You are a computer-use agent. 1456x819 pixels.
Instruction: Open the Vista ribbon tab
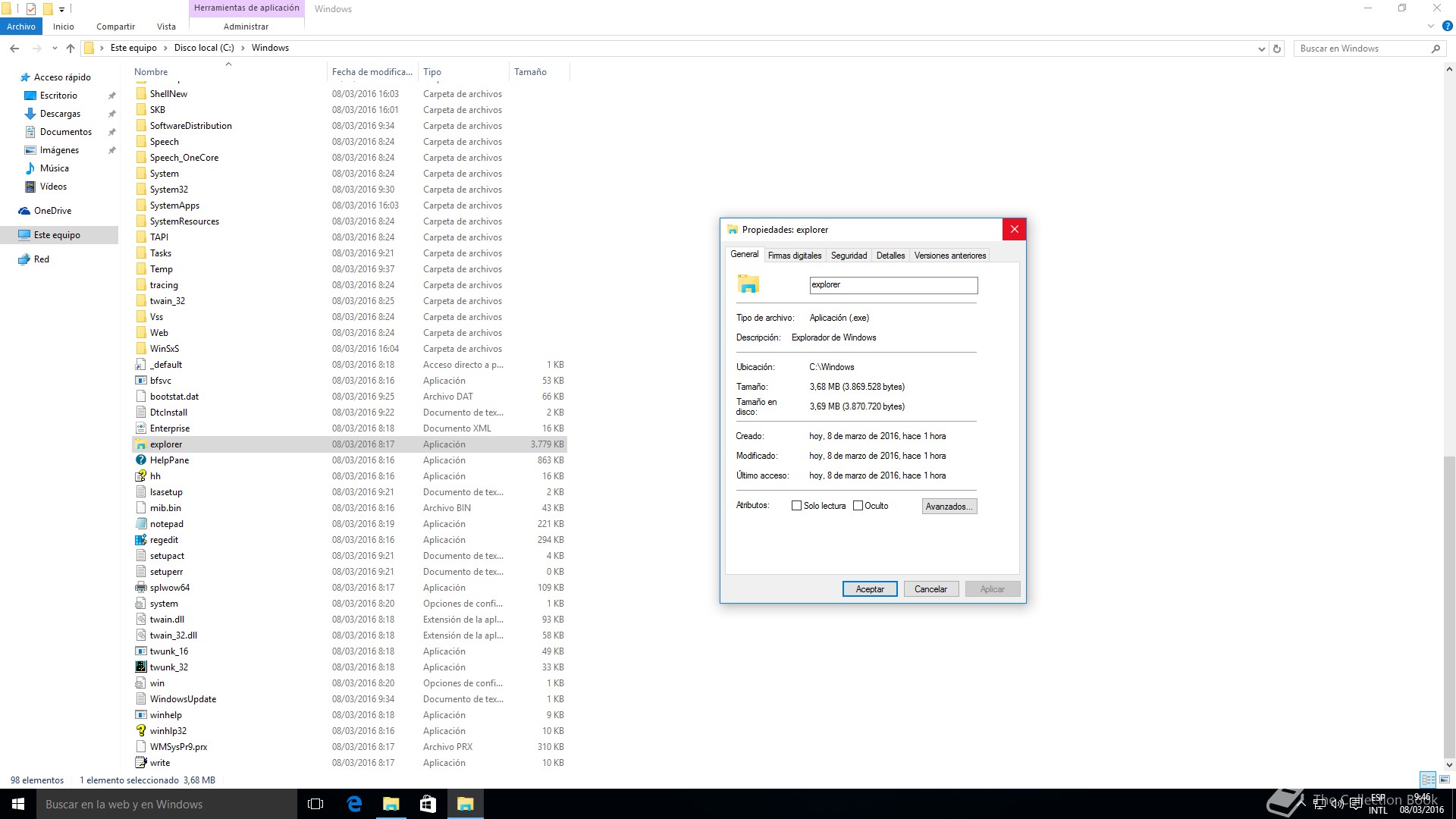tap(166, 27)
